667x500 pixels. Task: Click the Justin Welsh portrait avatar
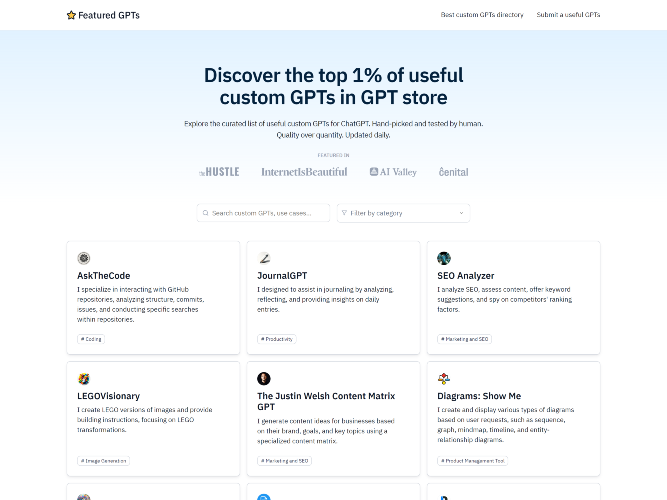[264, 378]
